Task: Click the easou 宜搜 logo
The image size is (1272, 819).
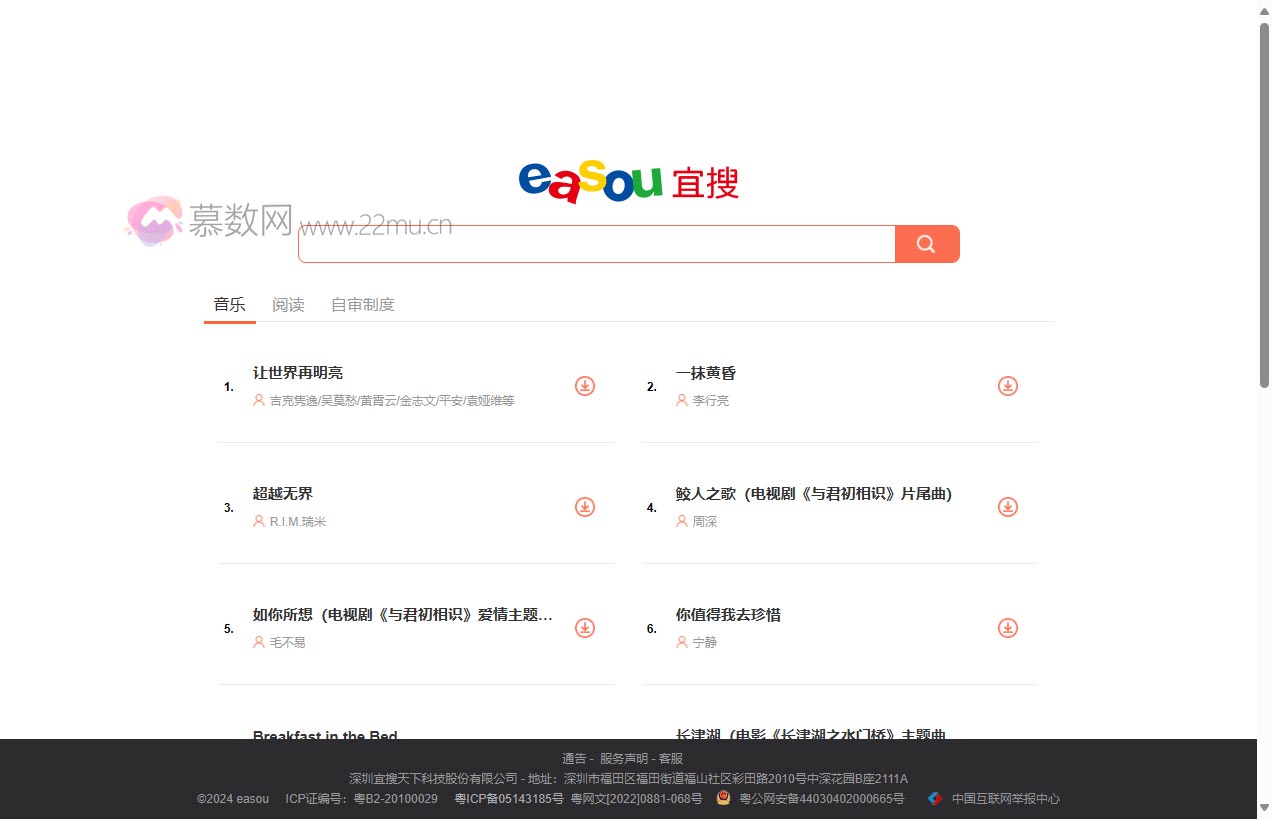Action: (x=628, y=182)
